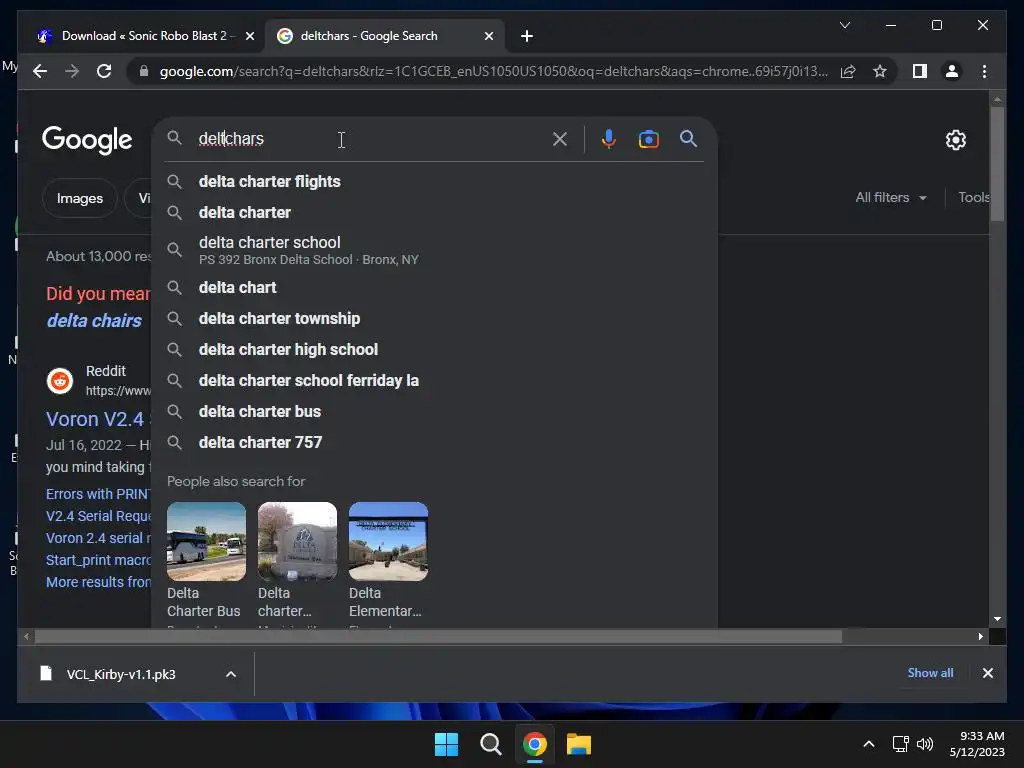Open File Explorer from taskbar
The height and width of the screenshot is (768, 1024).
pyautogui.click(x=579, y=744)
